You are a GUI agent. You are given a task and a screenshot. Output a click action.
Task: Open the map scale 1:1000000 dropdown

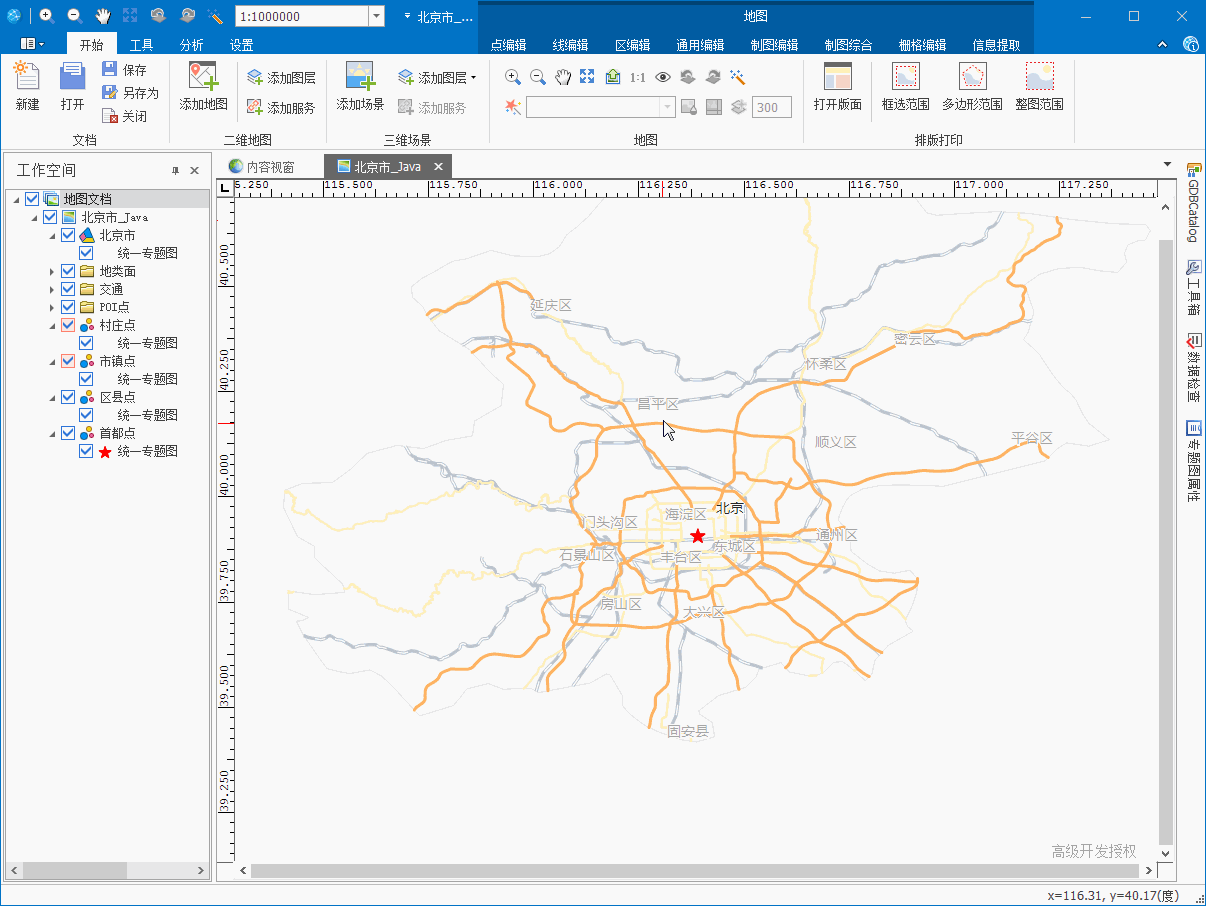376,17
